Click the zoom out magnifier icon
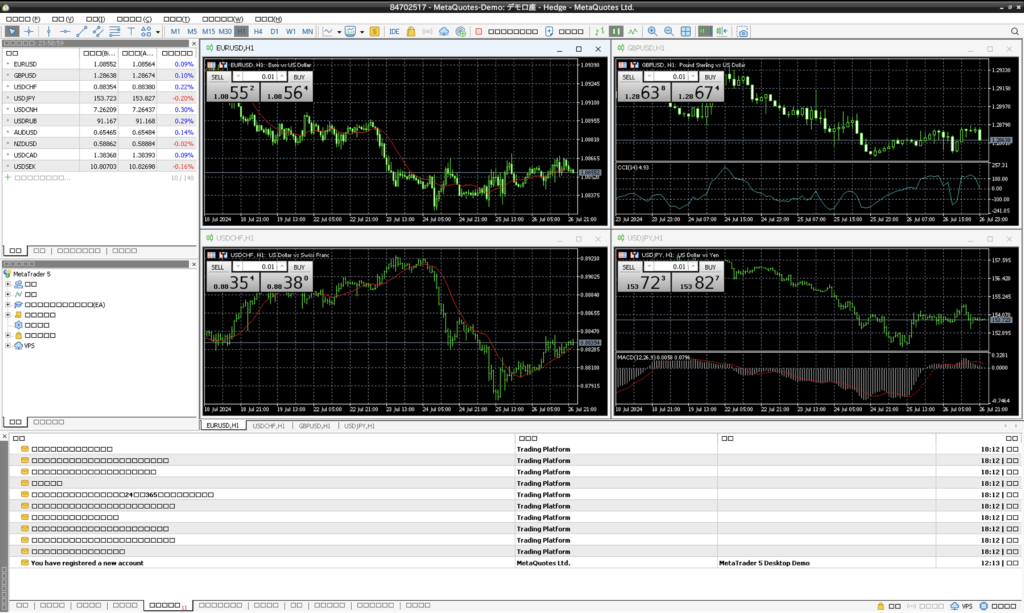The height and width of the screenshot is (613, 1024). pyautogui.click(x=669, y=31)
